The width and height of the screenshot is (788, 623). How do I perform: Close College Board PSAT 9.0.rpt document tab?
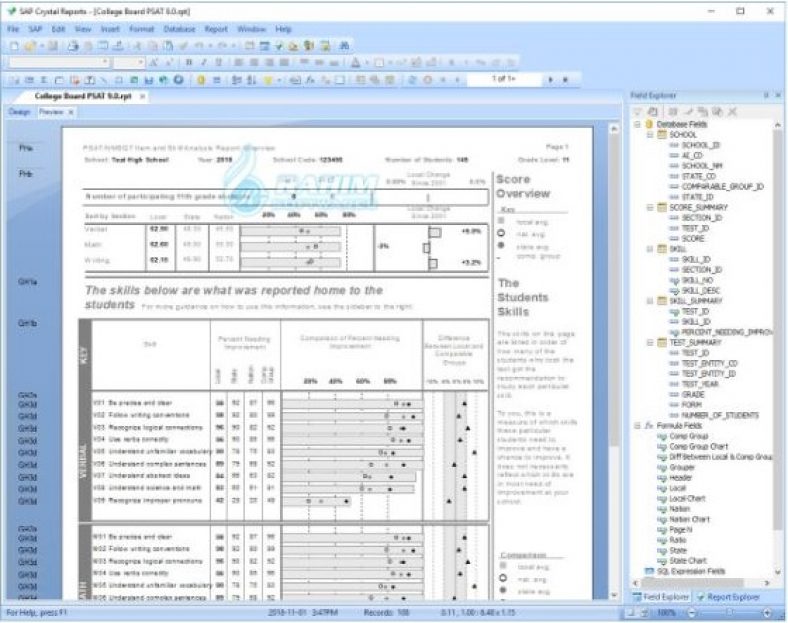[x=143, y=96]
